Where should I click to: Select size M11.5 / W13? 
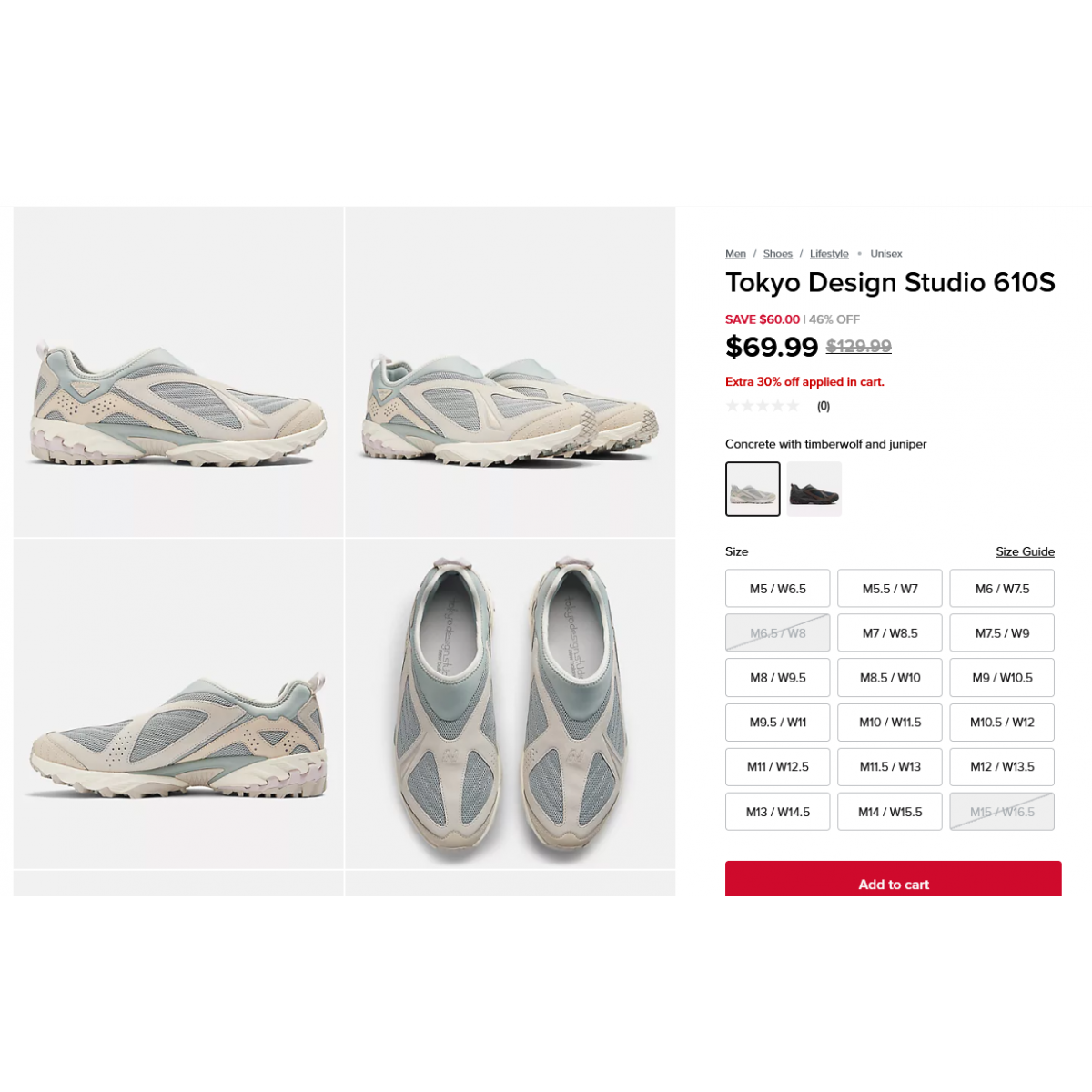890,767
